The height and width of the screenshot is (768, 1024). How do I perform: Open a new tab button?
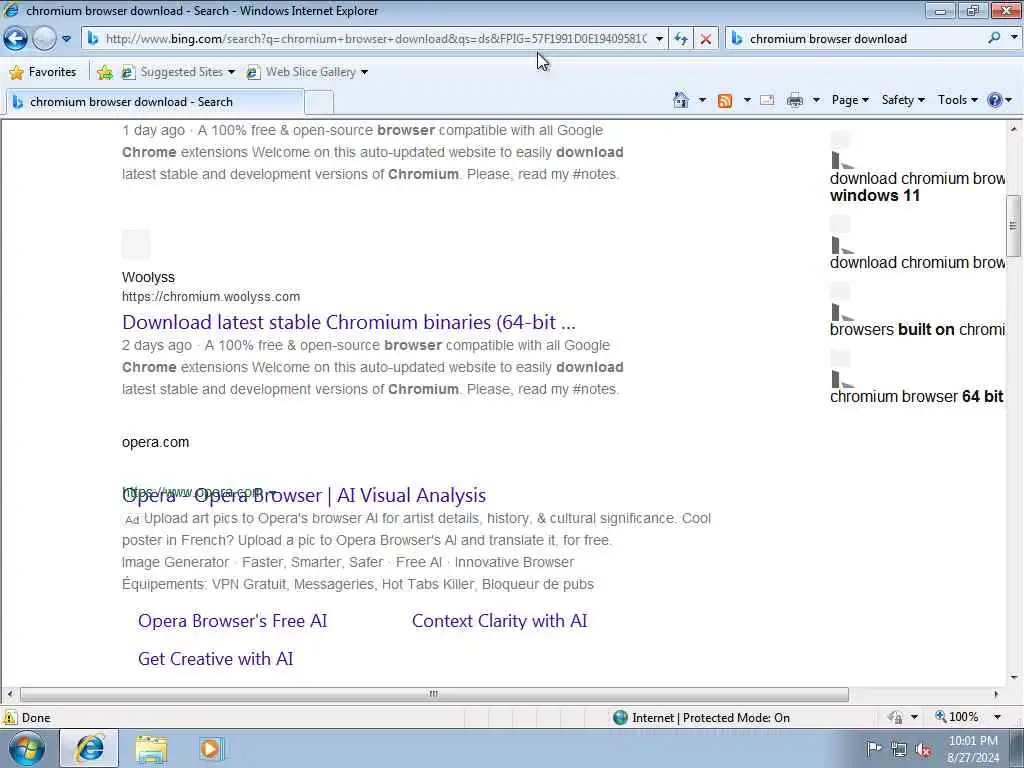(x=319, y=103)
